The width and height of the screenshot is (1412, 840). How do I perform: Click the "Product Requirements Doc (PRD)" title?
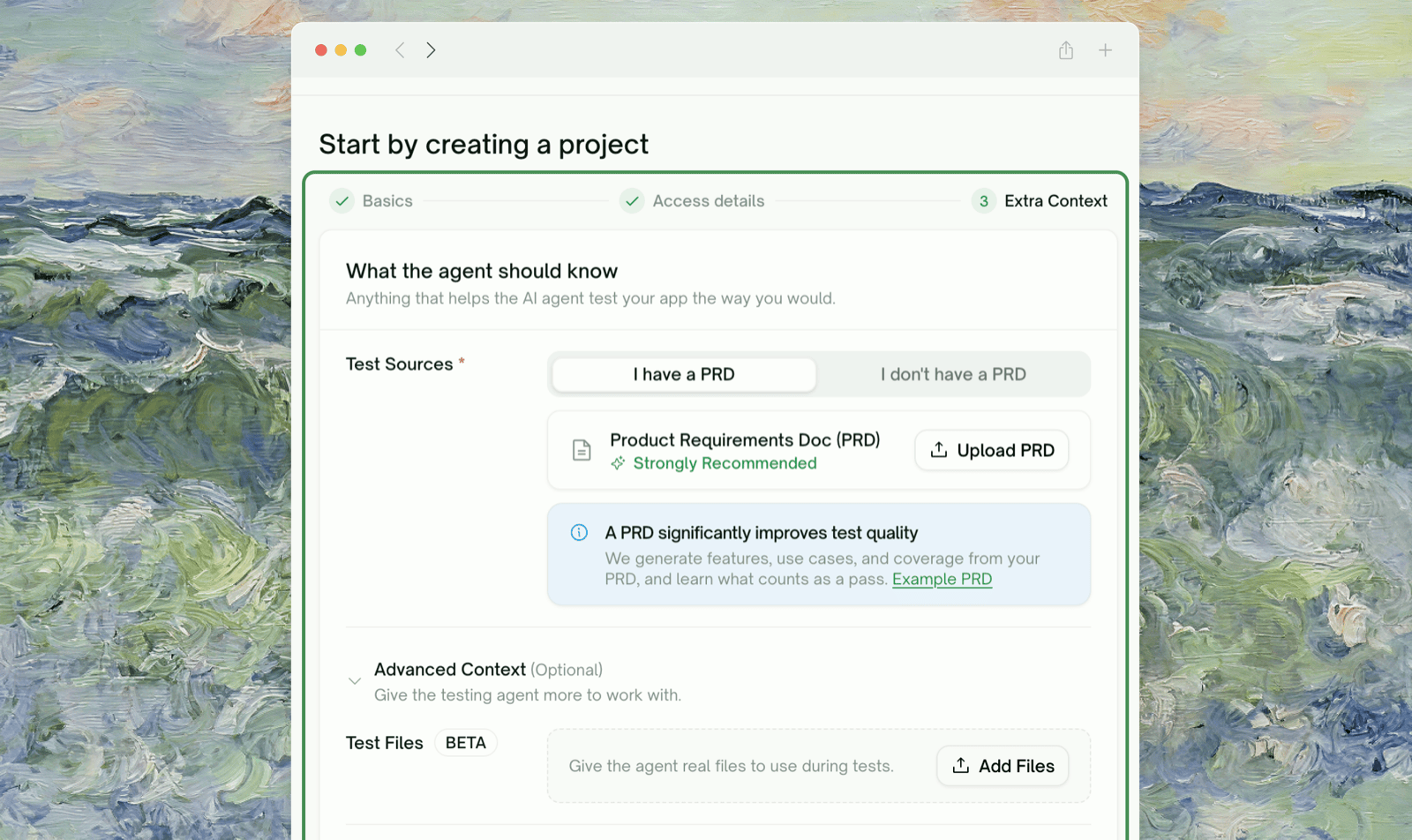coord(745,439)
